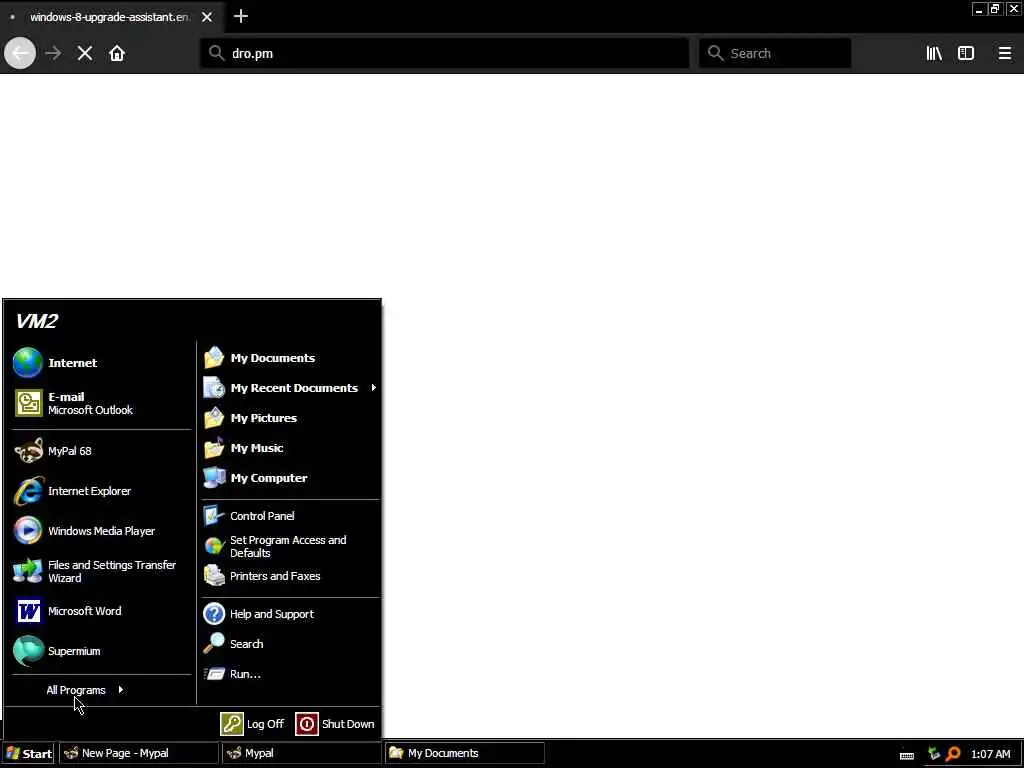Open My Documents in Start menu
The image size is (1024, 768).
291,358
